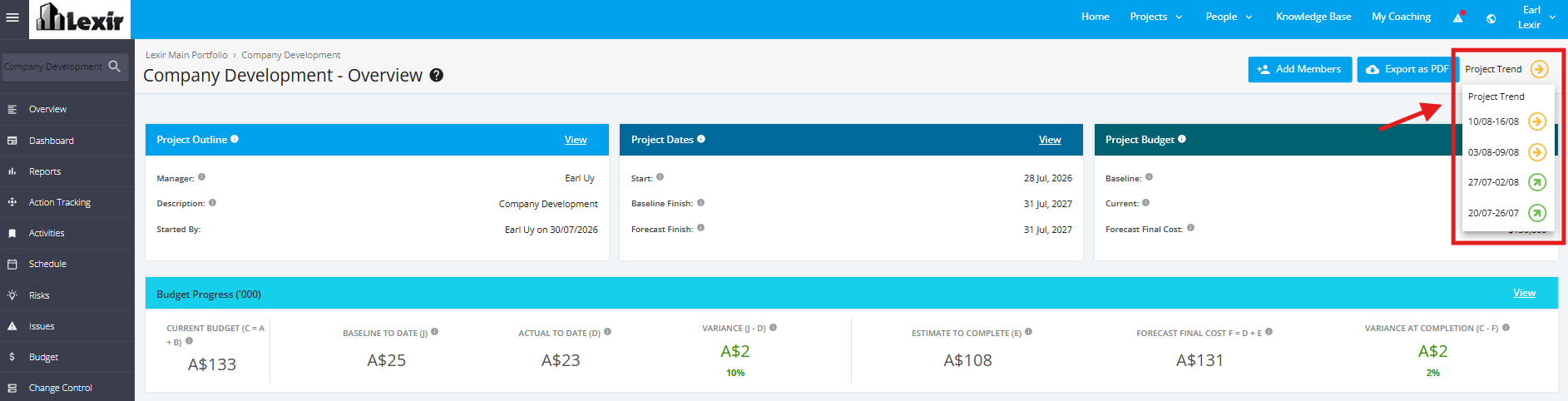Click the Export as PDF button
Screen dimensions: 1568x401
(1407, 69)
